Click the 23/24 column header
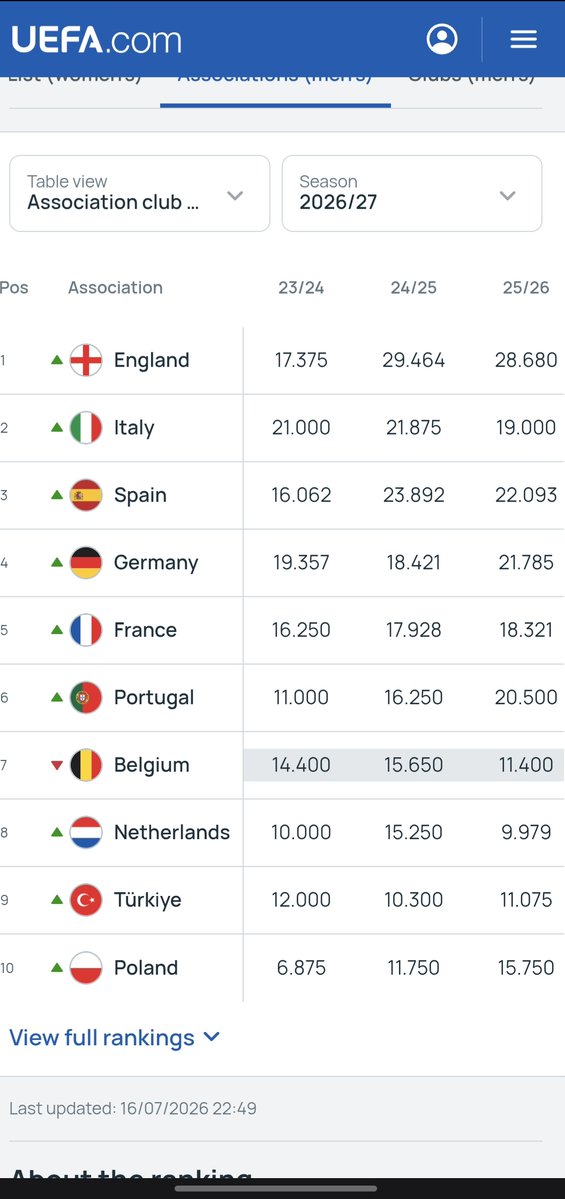The image size is (565, 1199). pos(301,288)
